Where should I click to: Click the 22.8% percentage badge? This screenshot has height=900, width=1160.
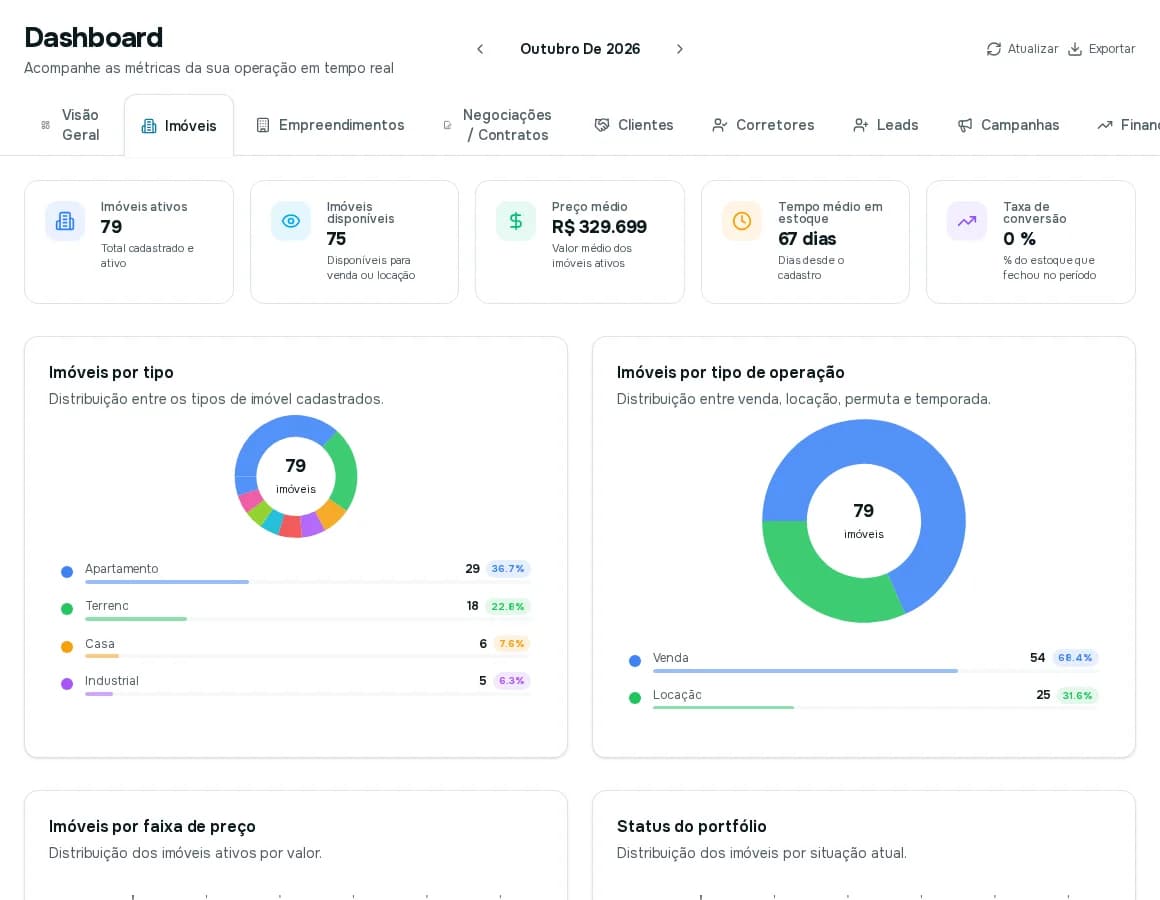[x=508, y=606]
